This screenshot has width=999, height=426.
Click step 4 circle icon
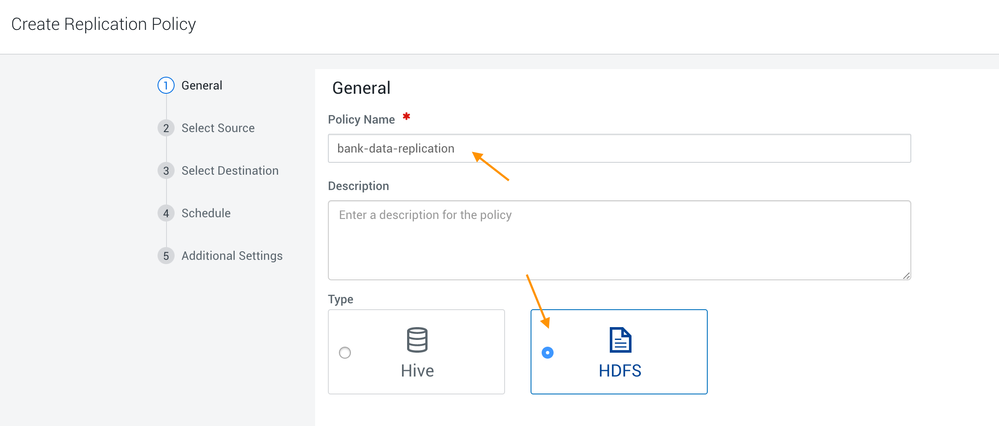pyautogui.click(x=166, y=213)
